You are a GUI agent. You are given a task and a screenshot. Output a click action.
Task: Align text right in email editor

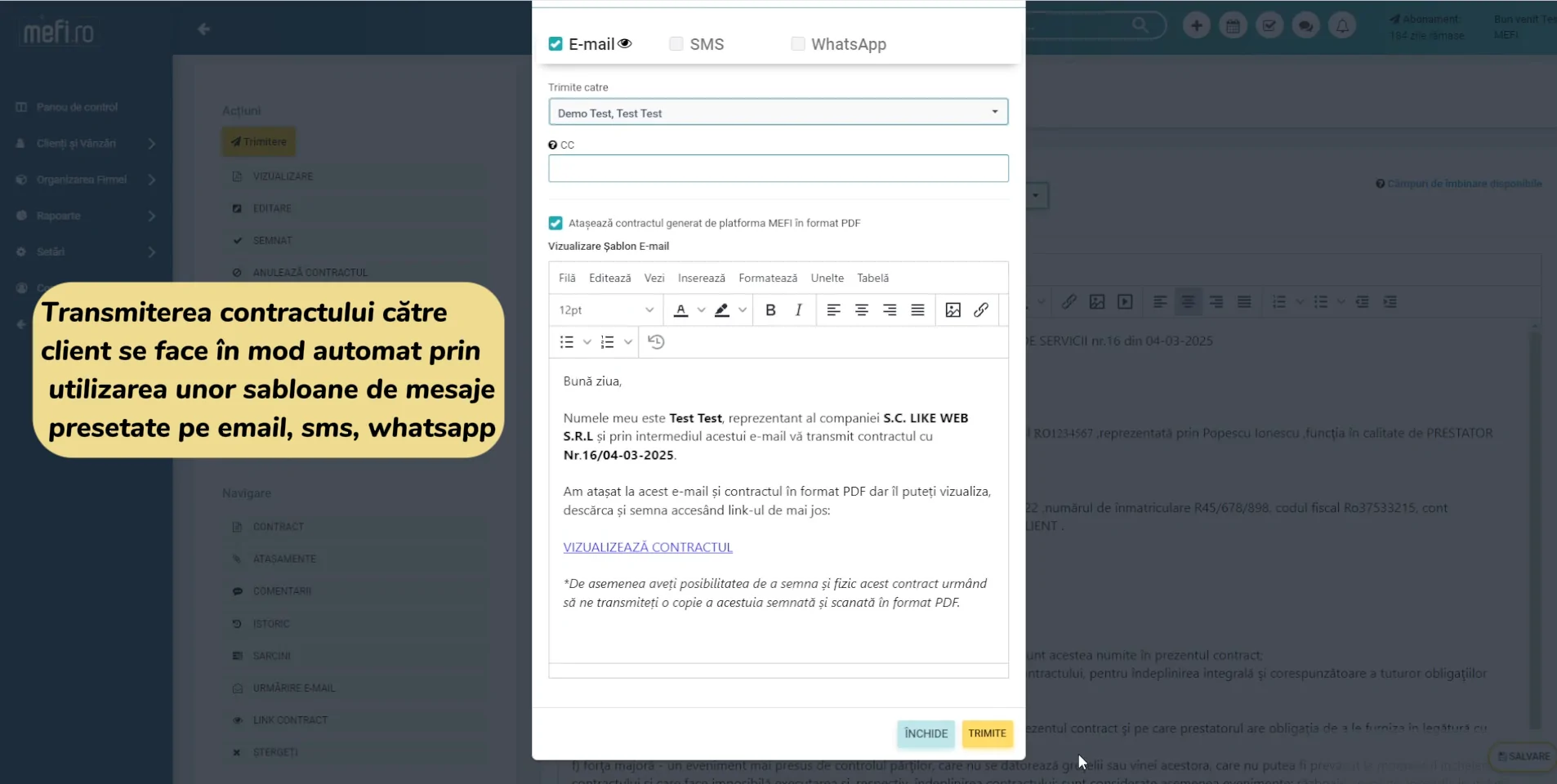tap(890, 310)
